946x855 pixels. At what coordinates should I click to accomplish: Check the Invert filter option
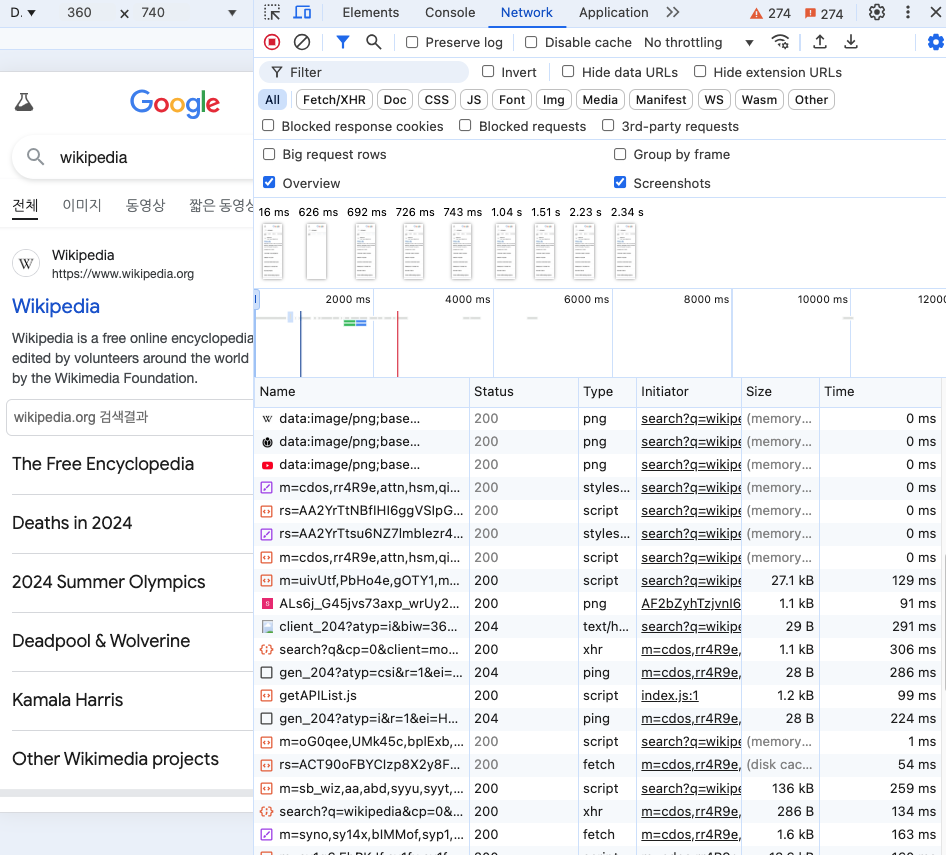(x=487, y=71)
